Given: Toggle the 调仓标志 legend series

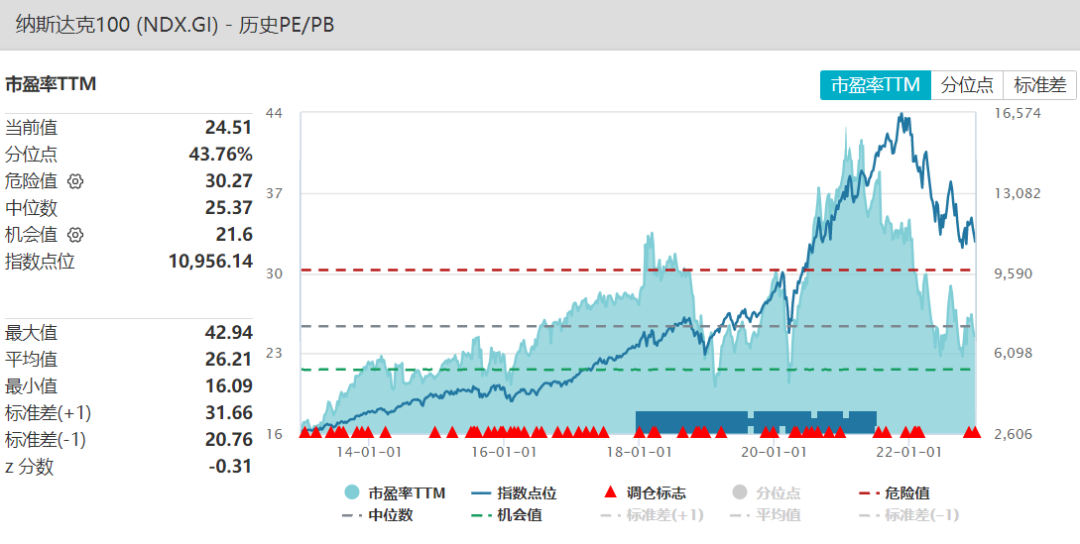Looking at the screenshot, I should [x=644, y=492].
